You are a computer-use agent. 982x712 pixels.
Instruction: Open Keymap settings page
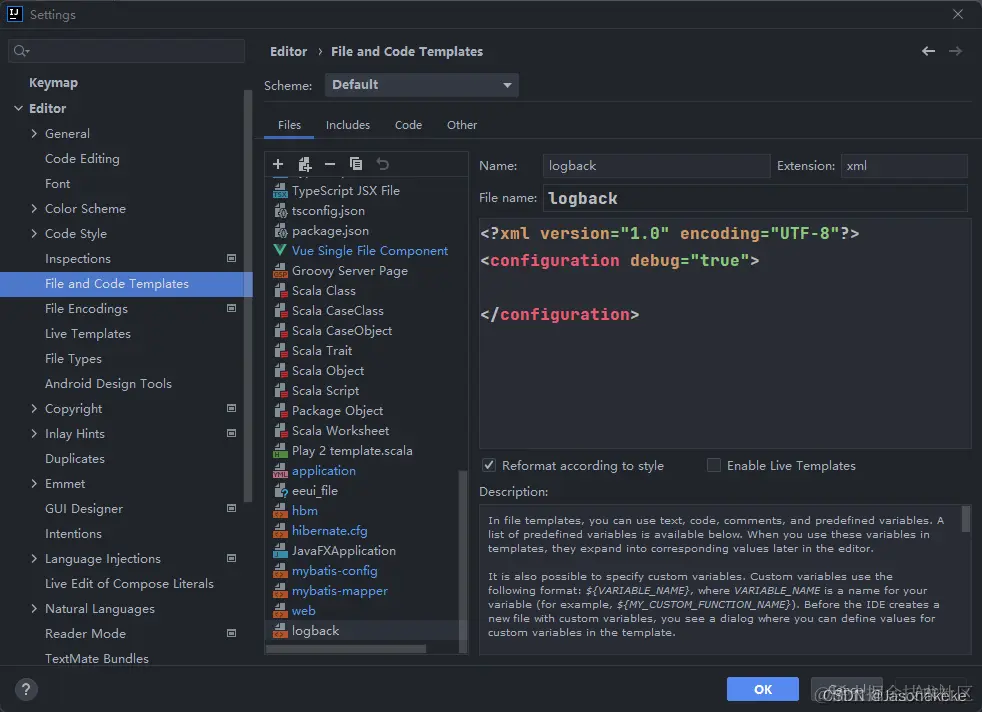pos(53,83)
